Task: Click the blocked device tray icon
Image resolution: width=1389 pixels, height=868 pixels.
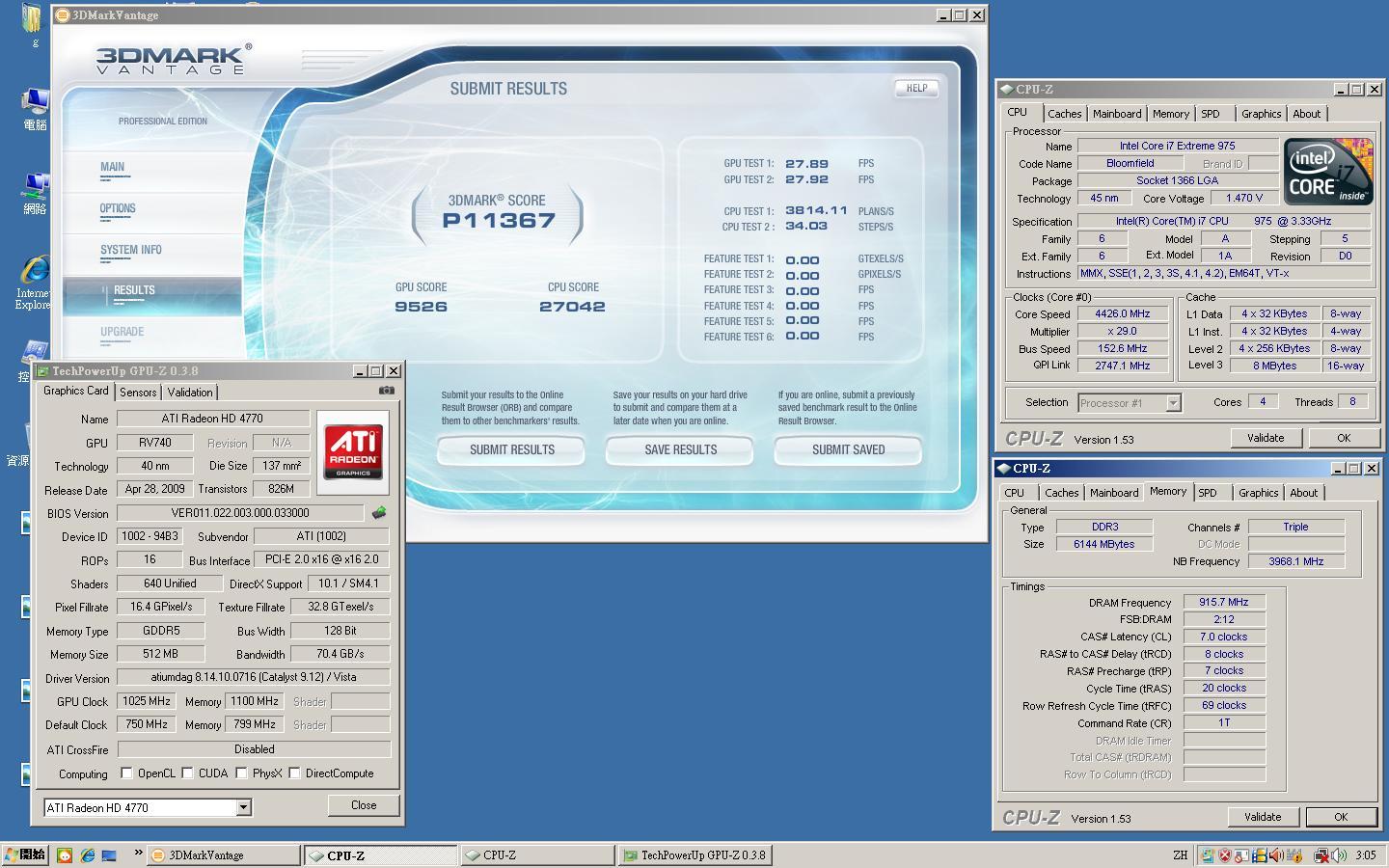Action: [1241, 855]
